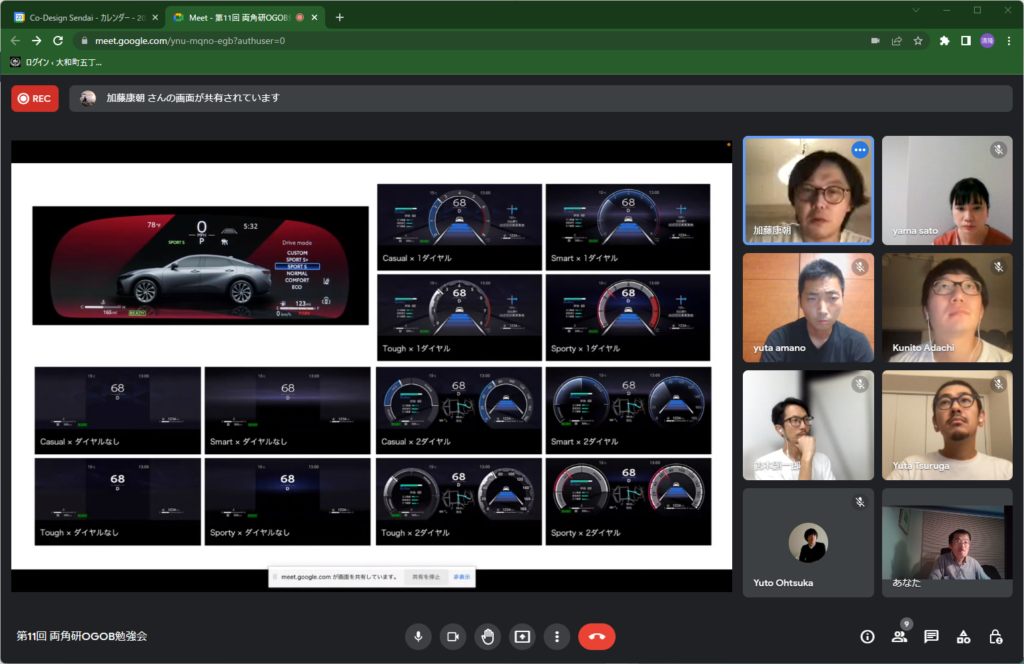
Task: Open host controls lock icon
Action: (995, 636)
